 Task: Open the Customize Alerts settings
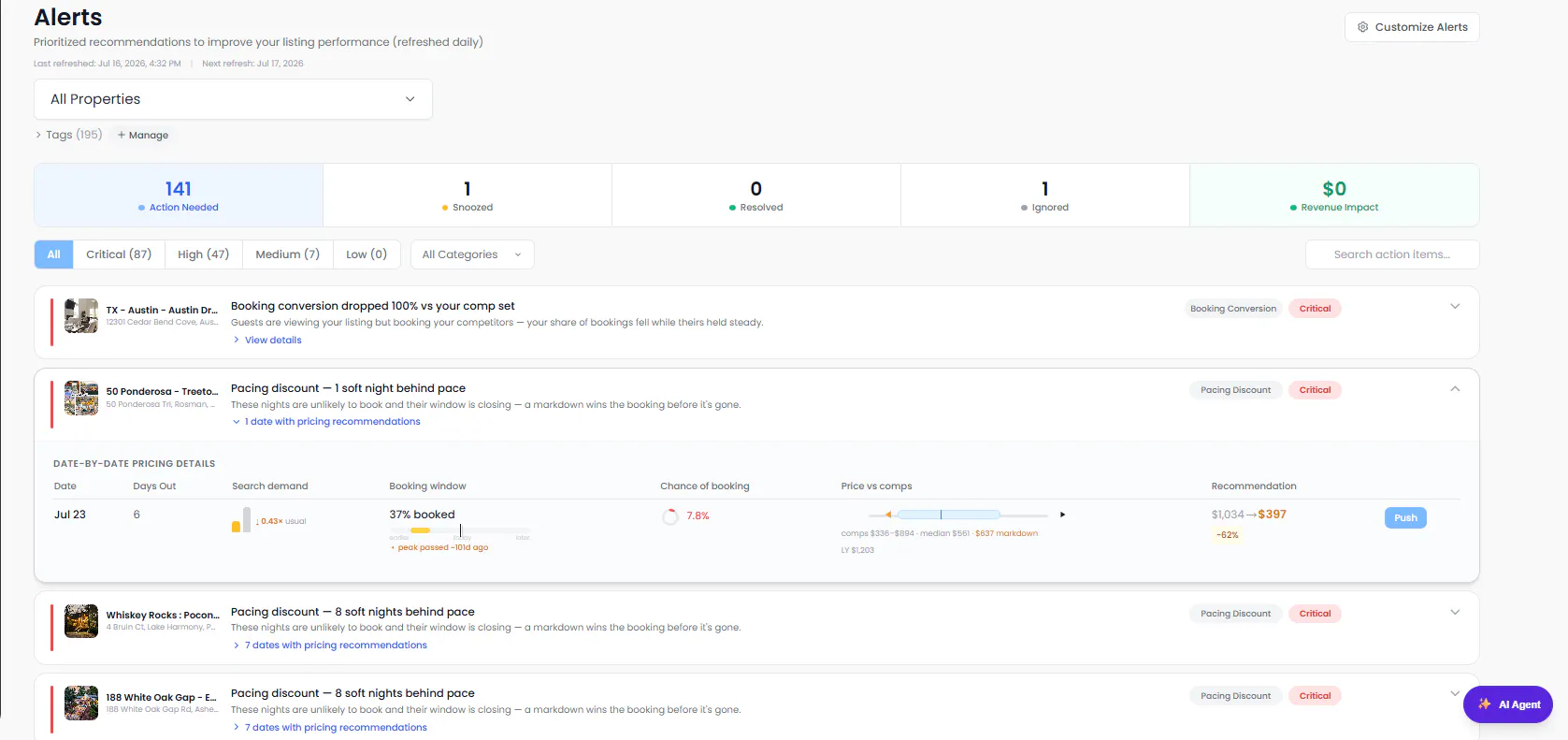tap(1412, 27)
